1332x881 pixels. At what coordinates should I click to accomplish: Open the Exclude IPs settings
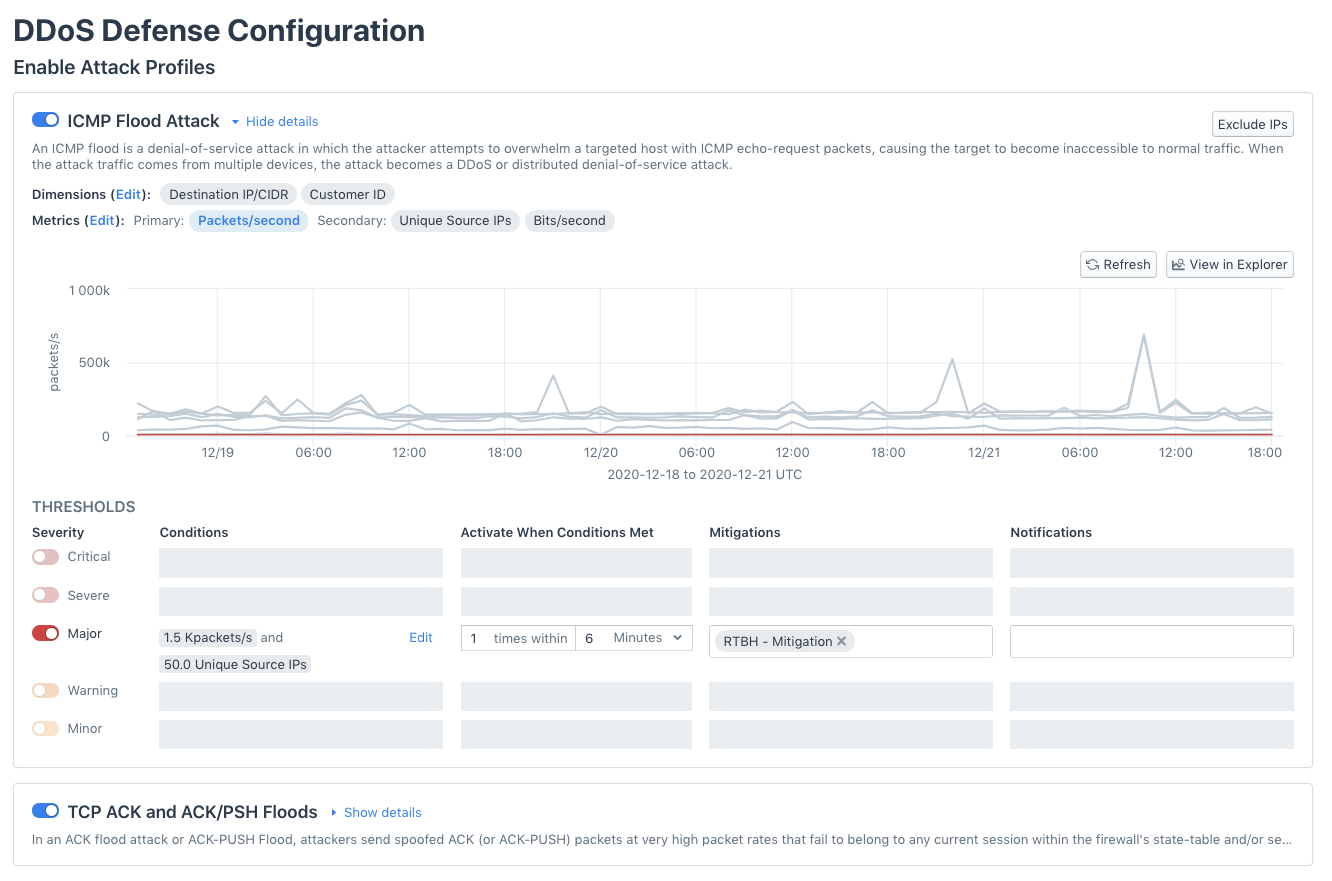1252,123
